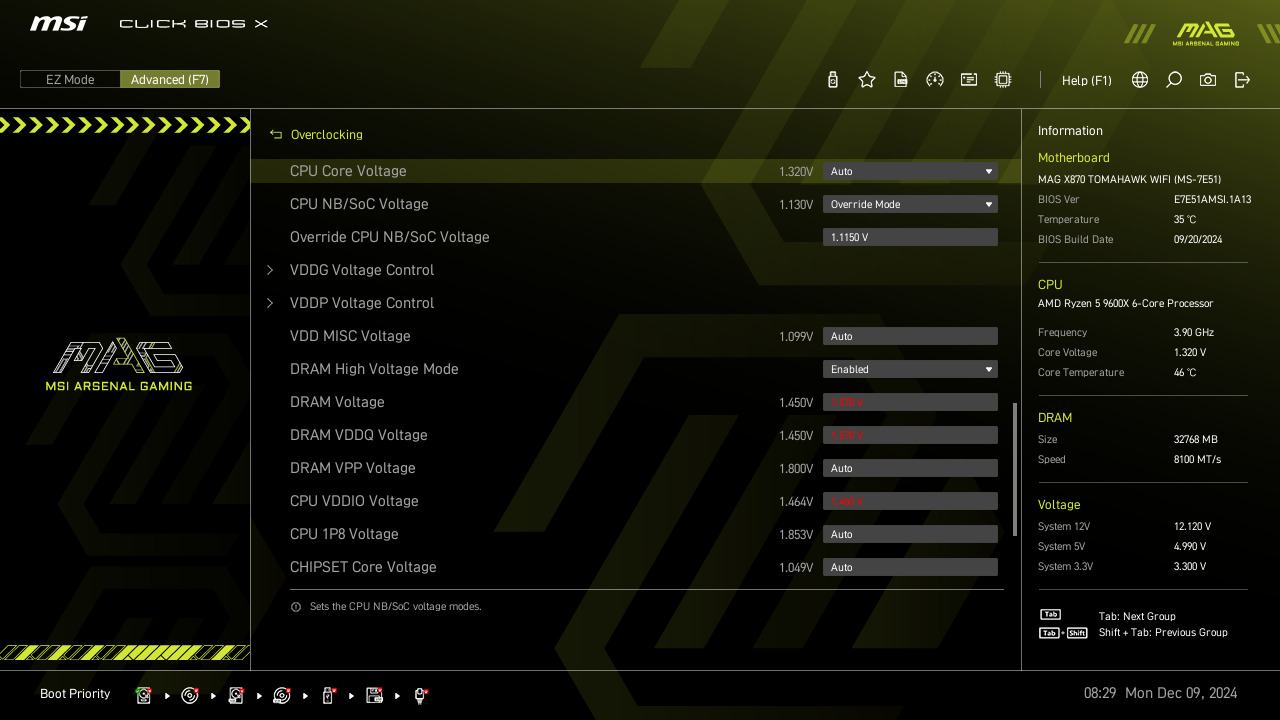Click the info icon beside help description
Viewport: 1280px width, 720px height.
click(x=296, y=607)
